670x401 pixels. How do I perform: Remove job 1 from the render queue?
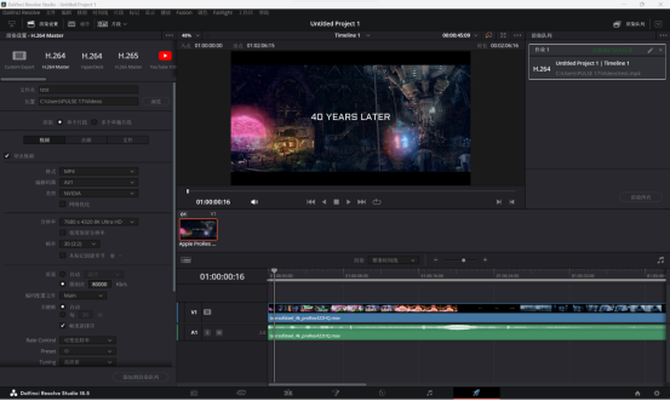point(660,50)
